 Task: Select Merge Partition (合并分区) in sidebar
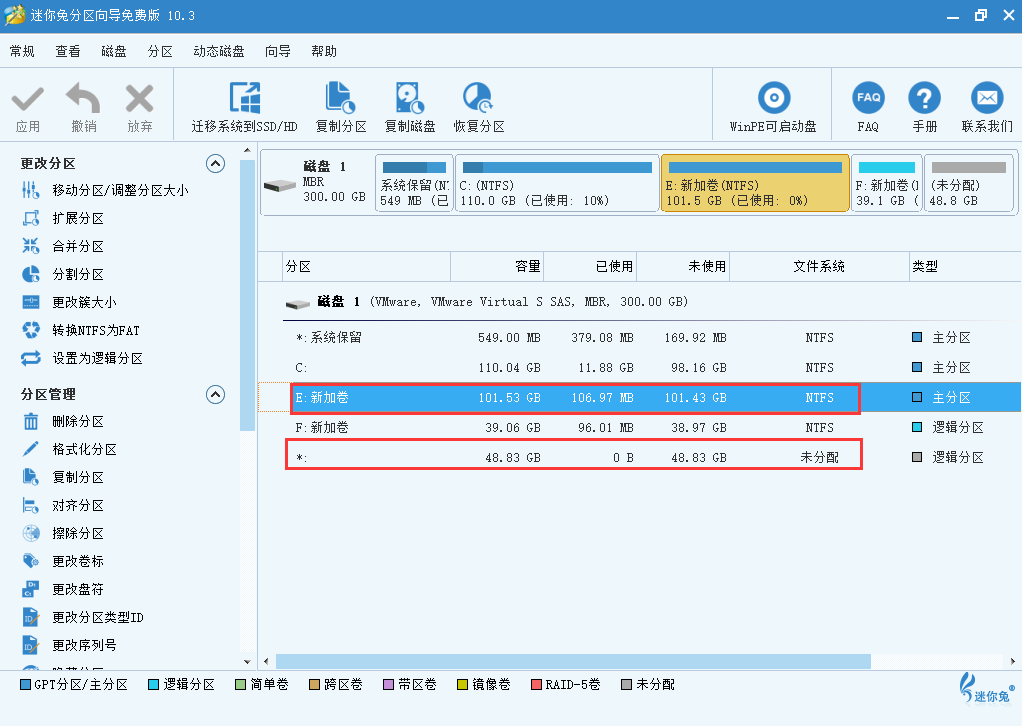coord(63,246)
